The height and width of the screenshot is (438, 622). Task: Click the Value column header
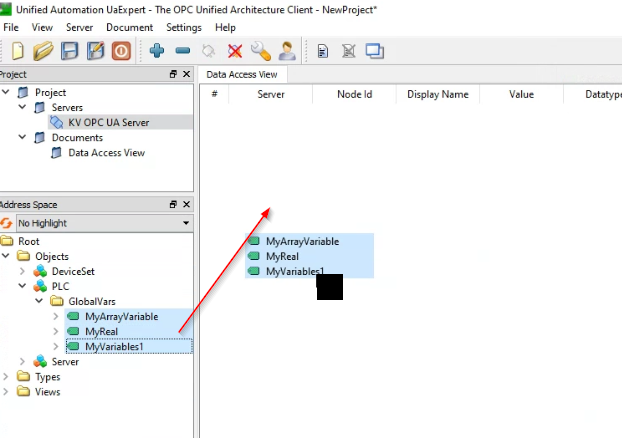pyautogui.click(x=521, y=94)
